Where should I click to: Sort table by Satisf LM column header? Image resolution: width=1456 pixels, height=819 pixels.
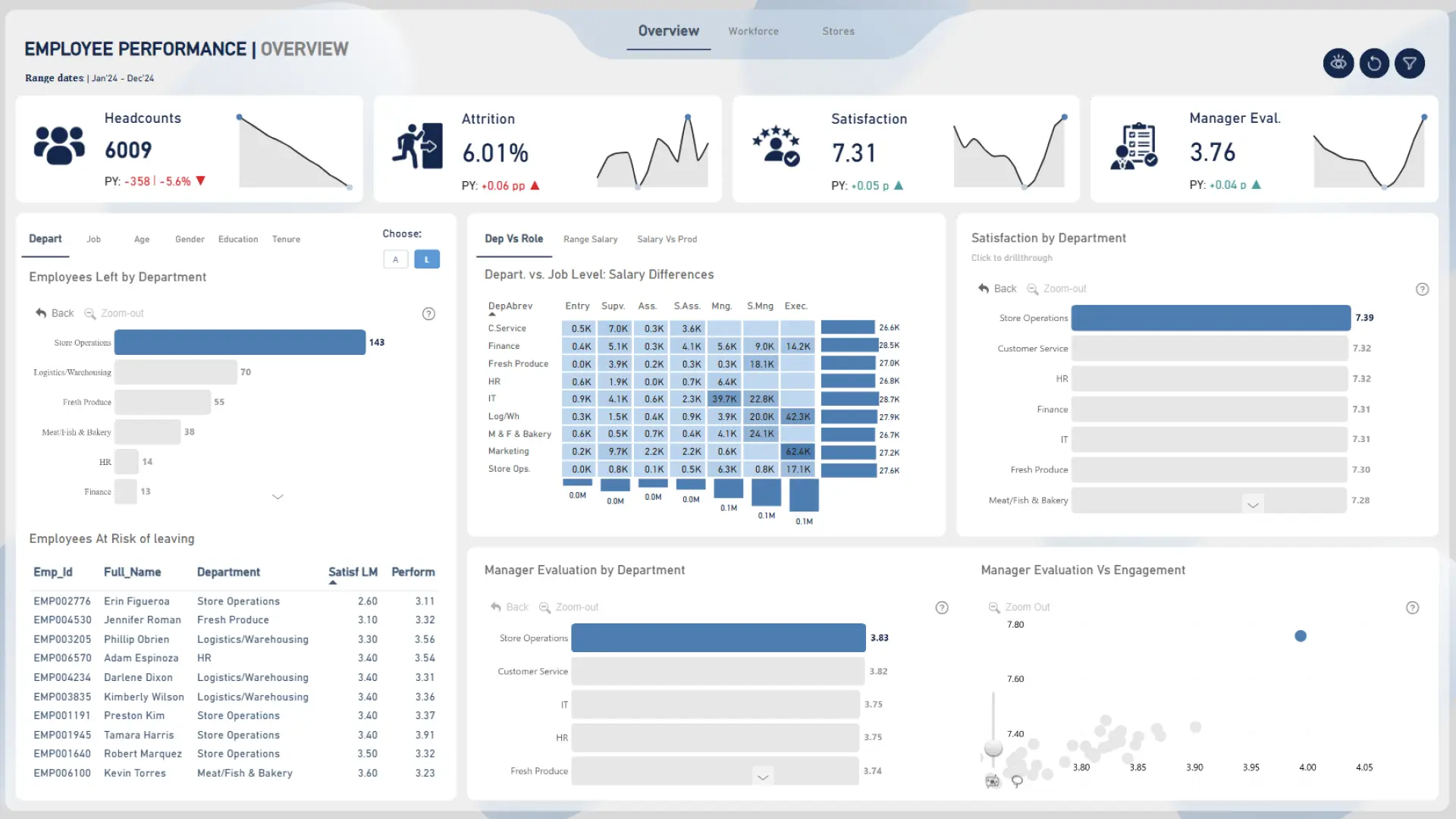tap(353, 572)
